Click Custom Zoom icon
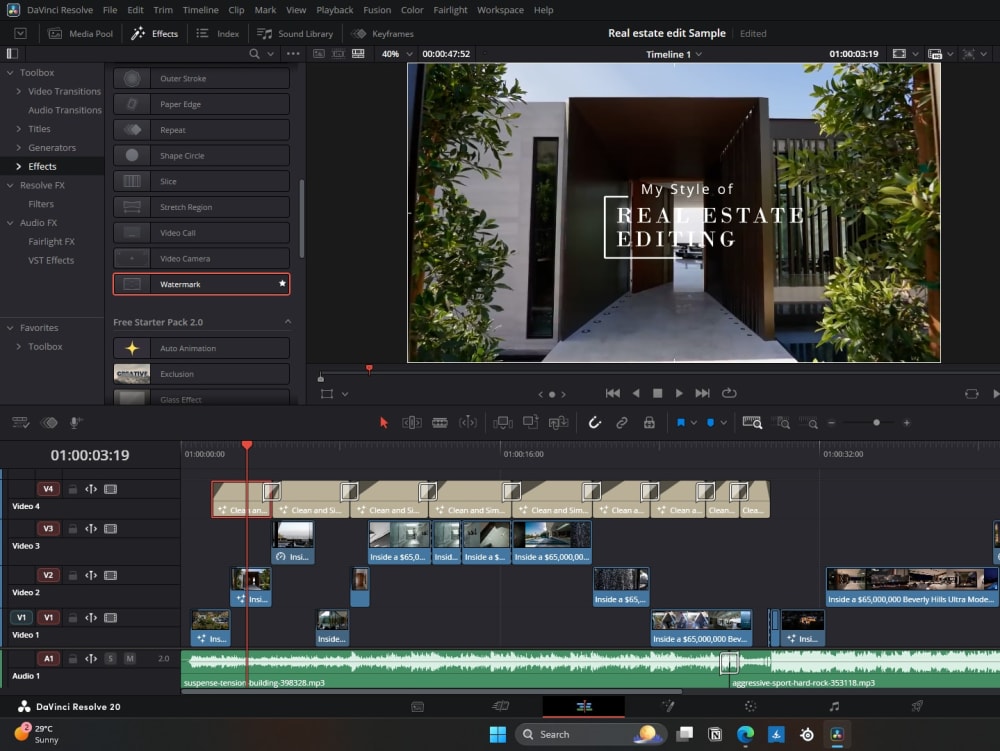This screenshot has width=1000, height=751. click(808, 423)
